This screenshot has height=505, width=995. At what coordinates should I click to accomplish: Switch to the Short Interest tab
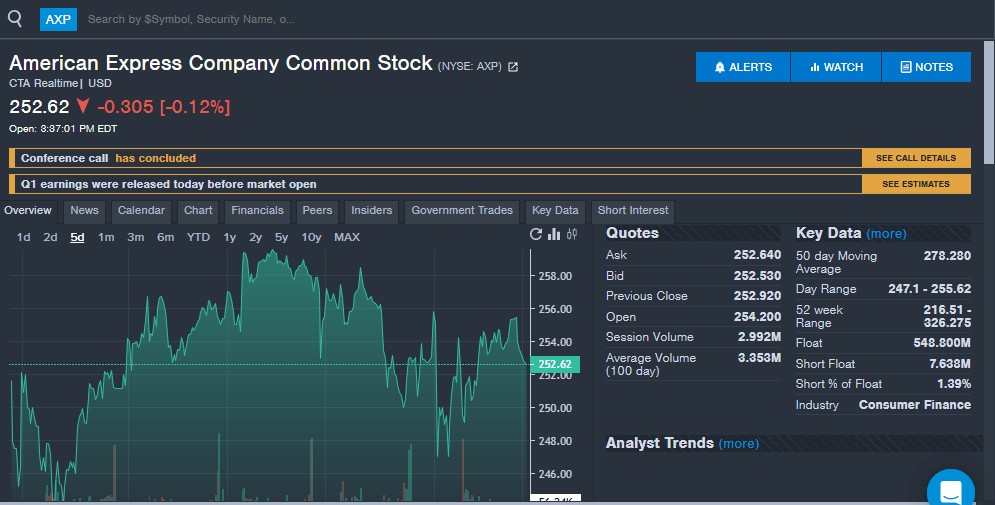pyautogui.click(x=633, y=211)
